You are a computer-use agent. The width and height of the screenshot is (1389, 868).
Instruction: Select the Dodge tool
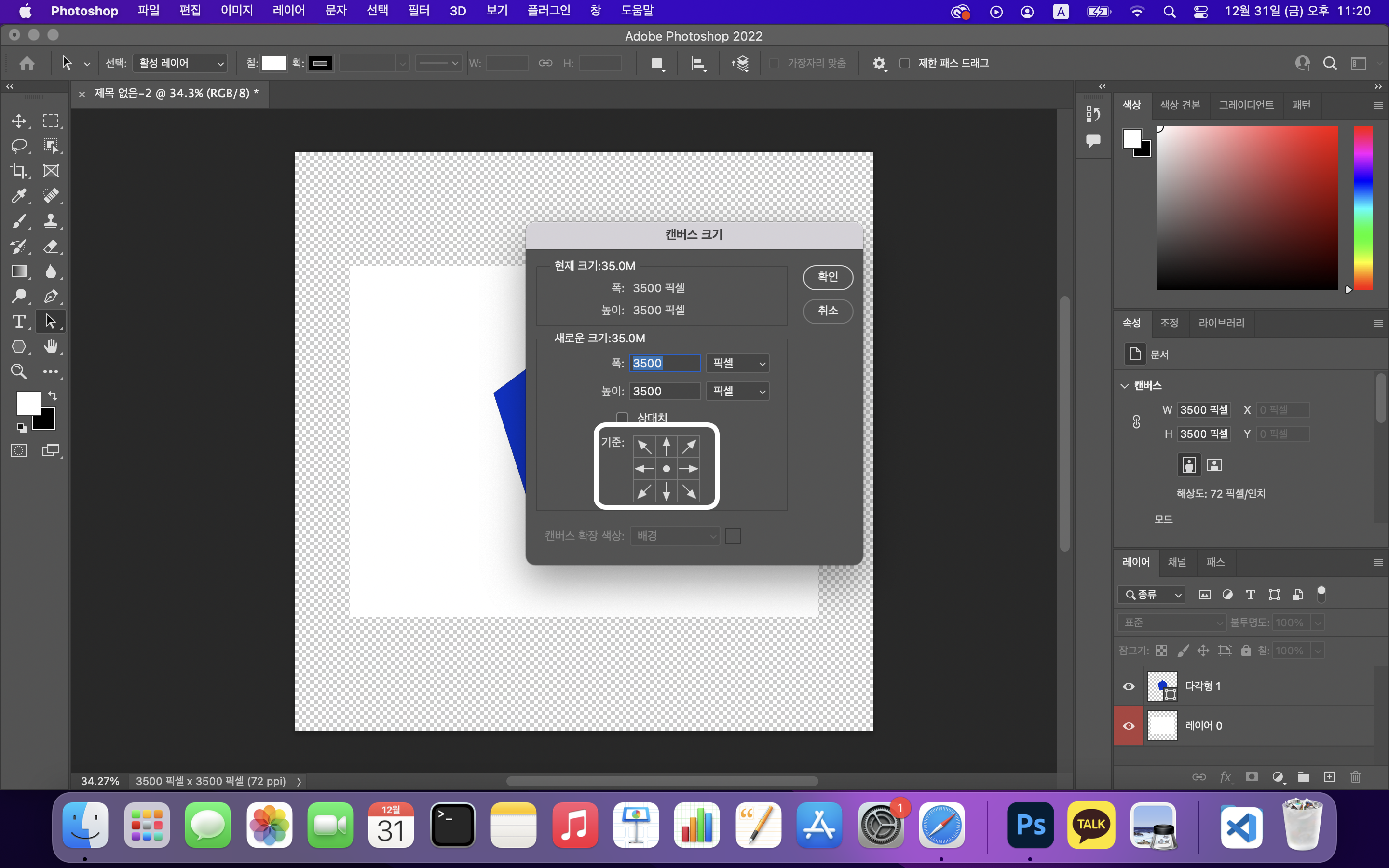(19, 296)
